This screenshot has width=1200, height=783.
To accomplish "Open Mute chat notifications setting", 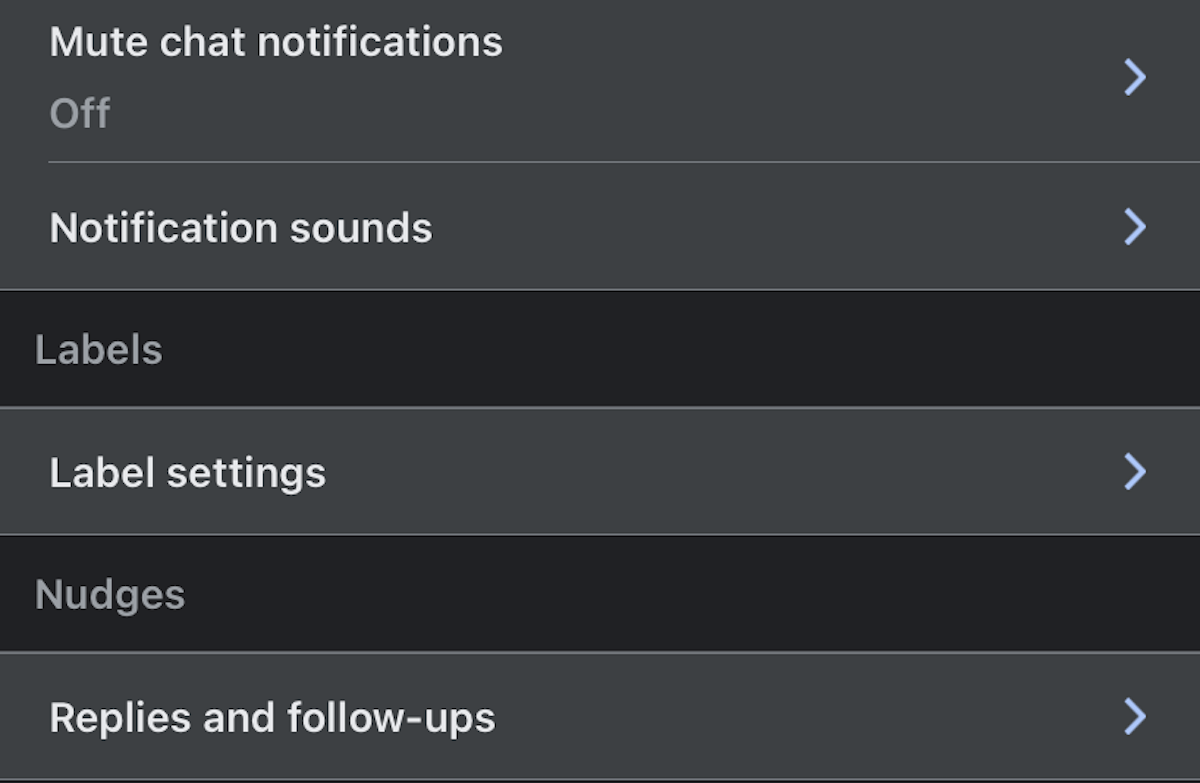I will click(x=600, y=77).
